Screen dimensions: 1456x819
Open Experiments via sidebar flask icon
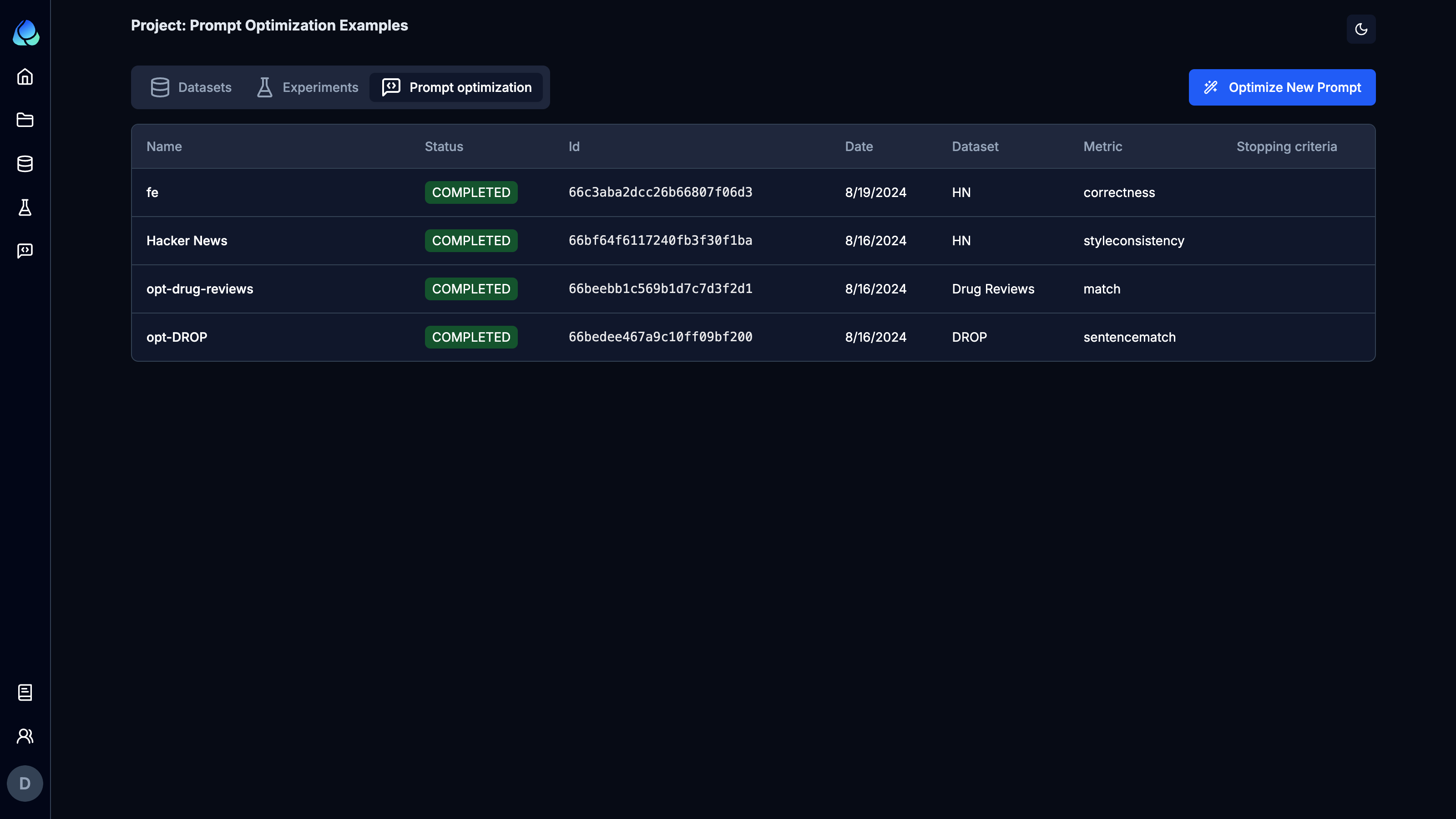pyautogui.click(x=25, y=207)
